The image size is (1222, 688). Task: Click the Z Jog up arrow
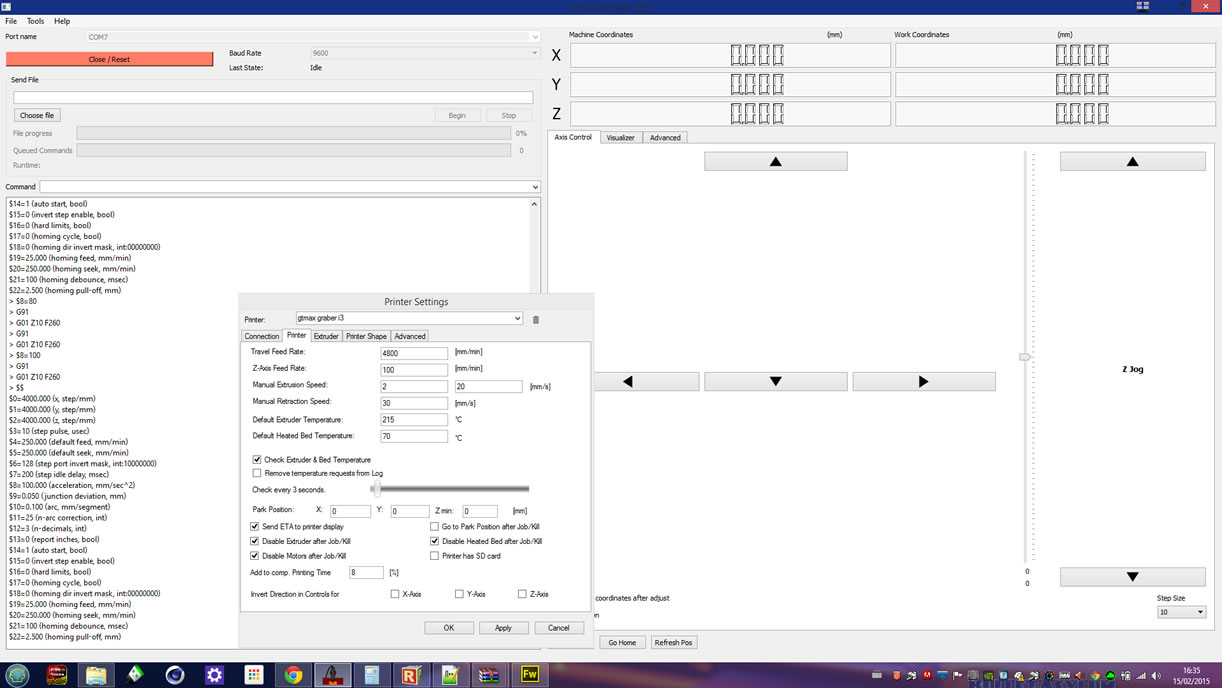(x=1132, y=162)
